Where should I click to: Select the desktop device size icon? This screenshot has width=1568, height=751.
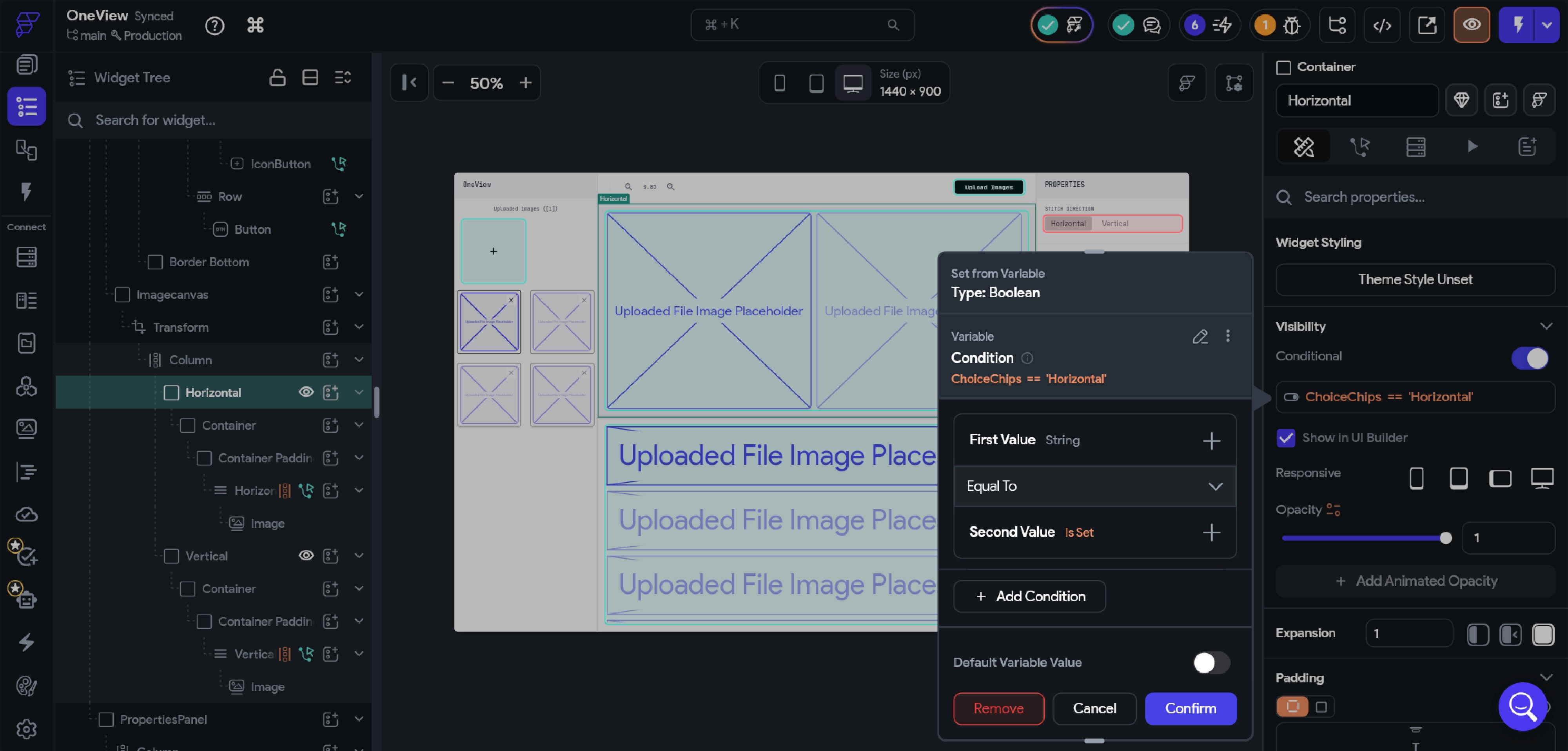click(x=853, y=83)
